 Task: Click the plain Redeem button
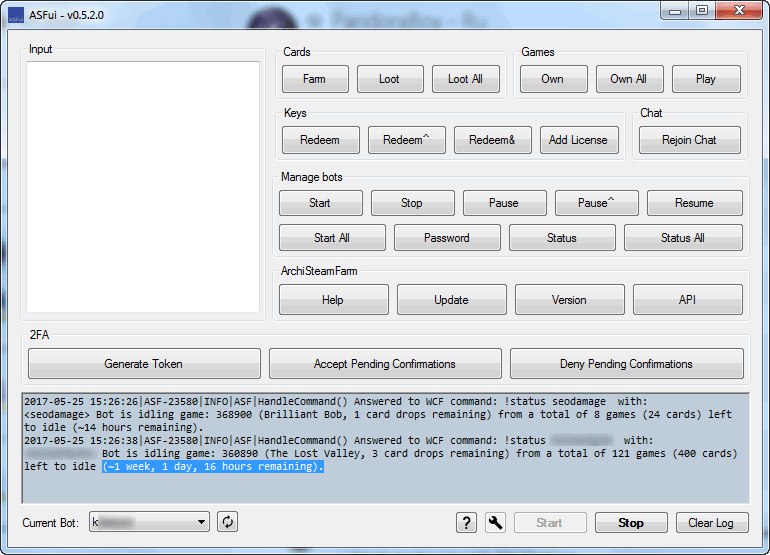coord(321,140)
